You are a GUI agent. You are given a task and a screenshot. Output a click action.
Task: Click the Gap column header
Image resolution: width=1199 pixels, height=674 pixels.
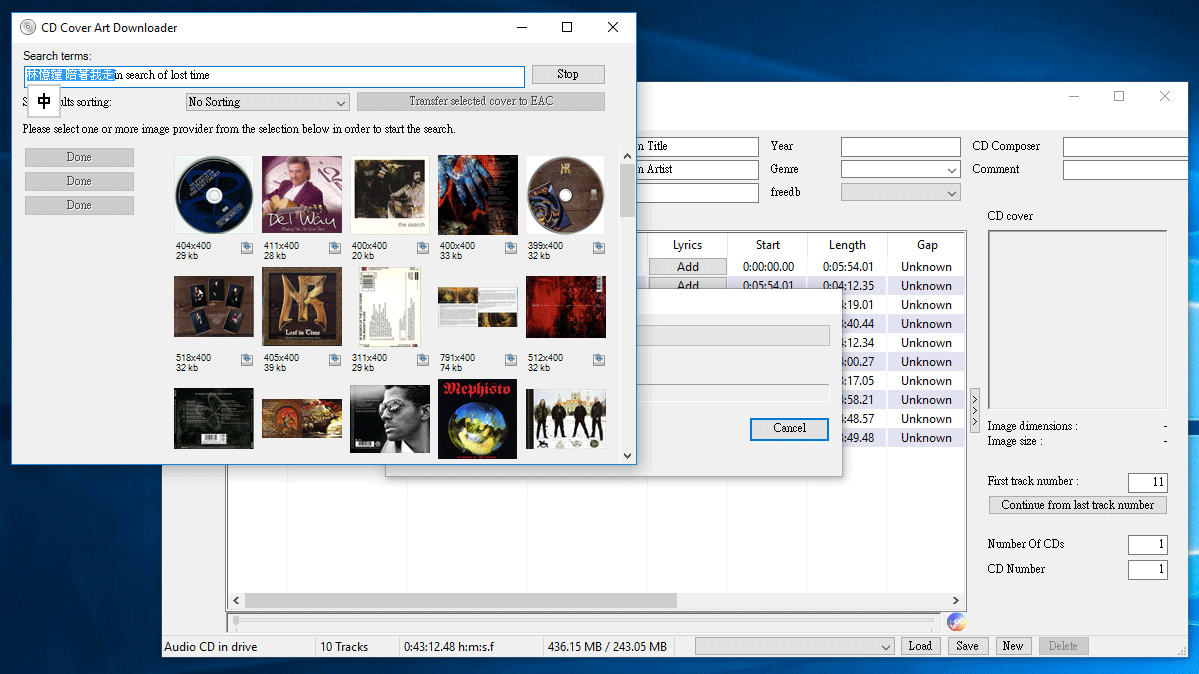tap(927, 245)
